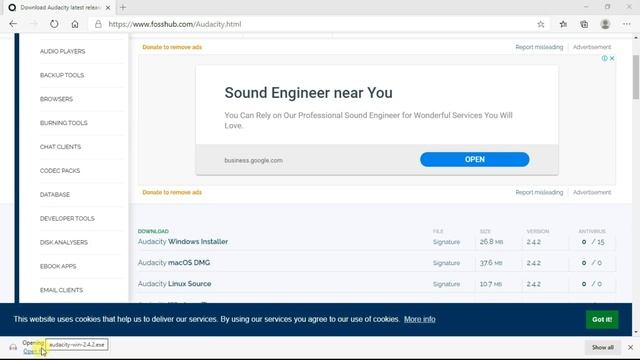The image size is (640, 360).
Task: Open the Codec Packs category
Action: (60, 171)
